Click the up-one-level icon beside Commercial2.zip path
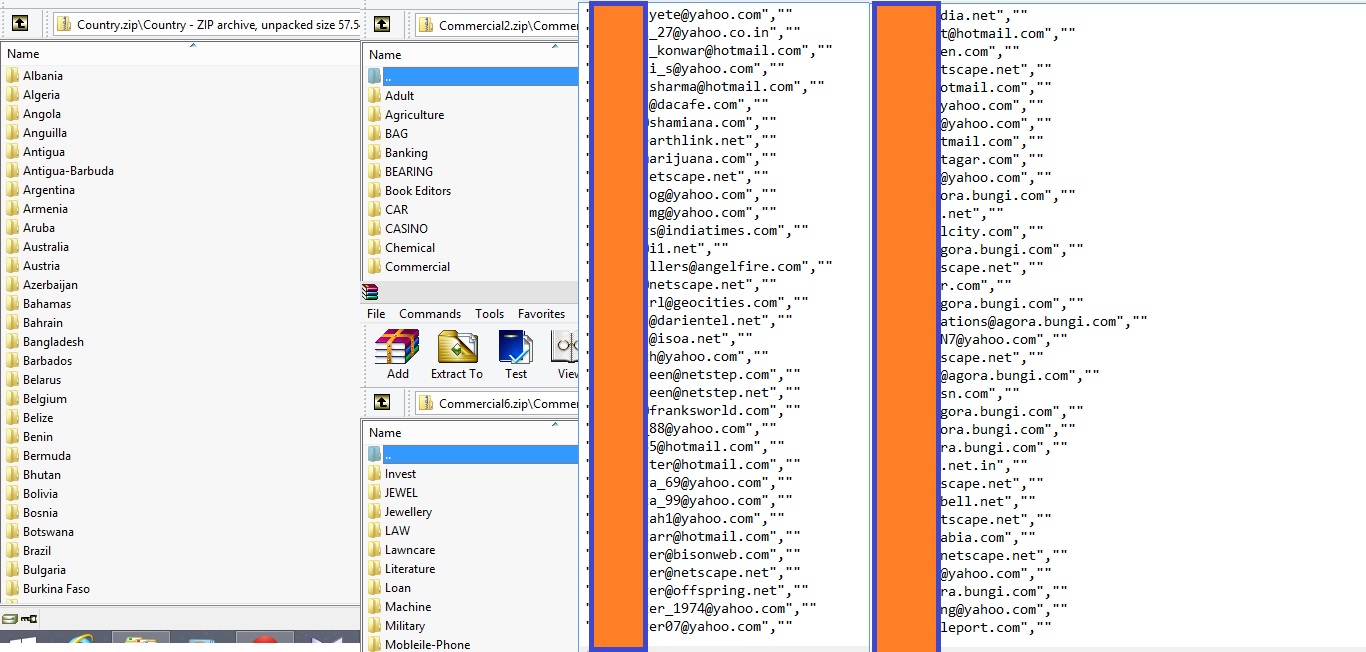This screenshot has width=1366, height=652. (x=382, y=22)
